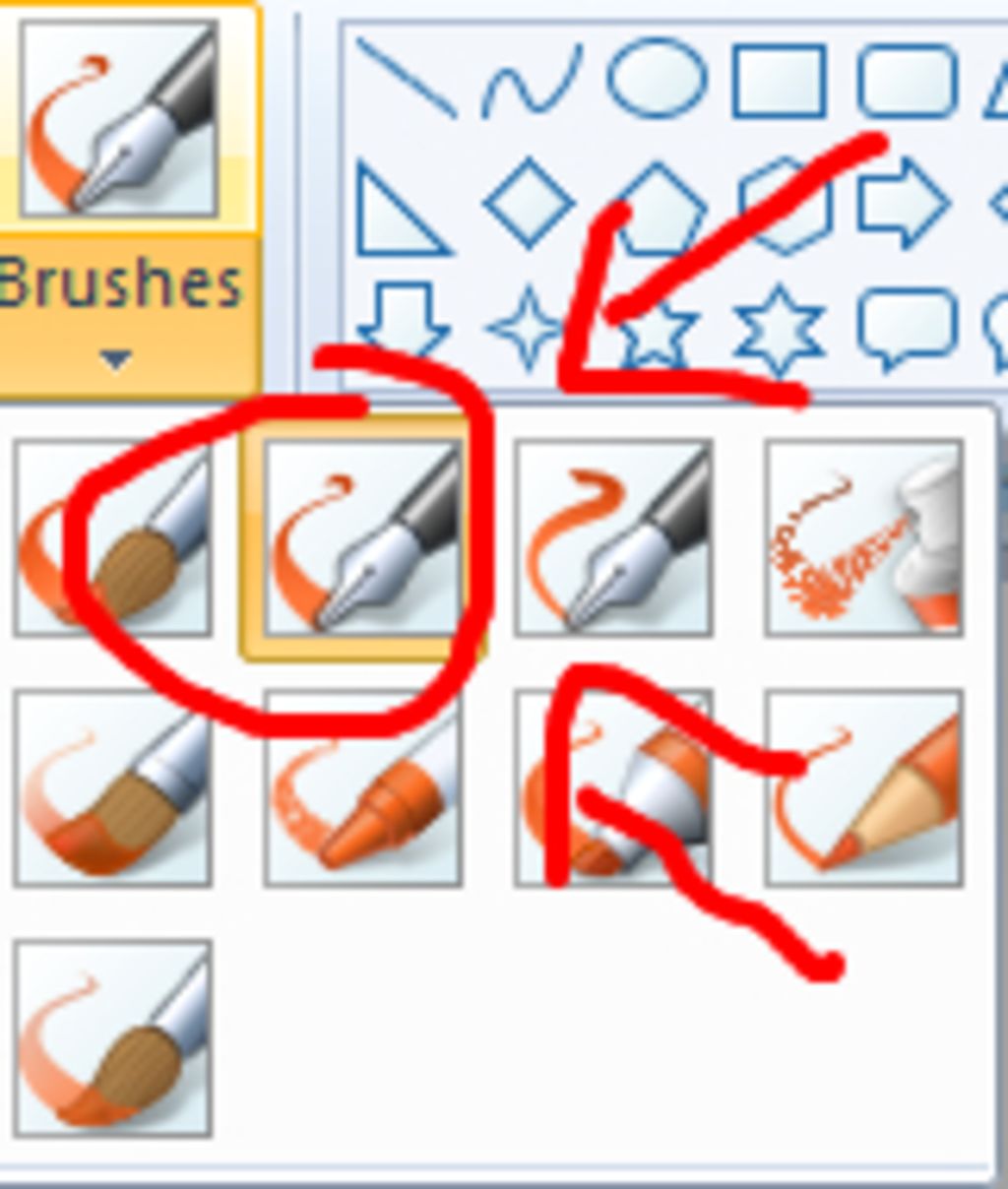Viewport: 1008px width, 1189px height.
Task: Select the Oil brush option
Action: tap(112, 787)
